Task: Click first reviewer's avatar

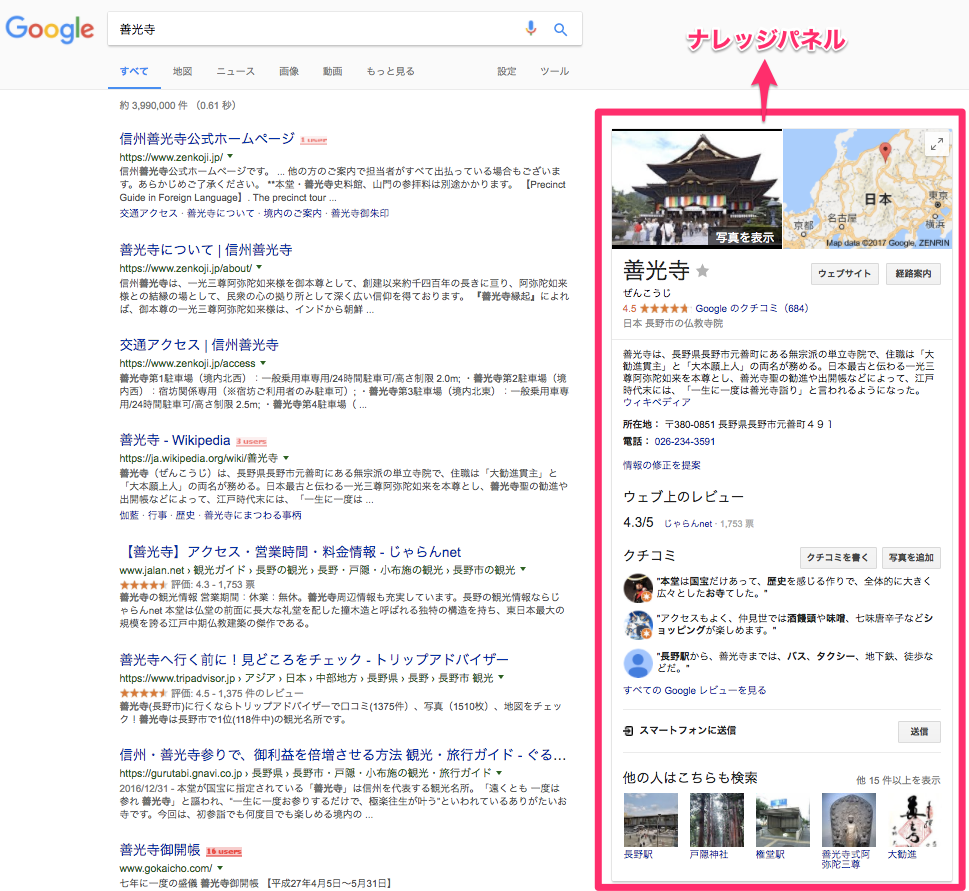Action: 638,588
